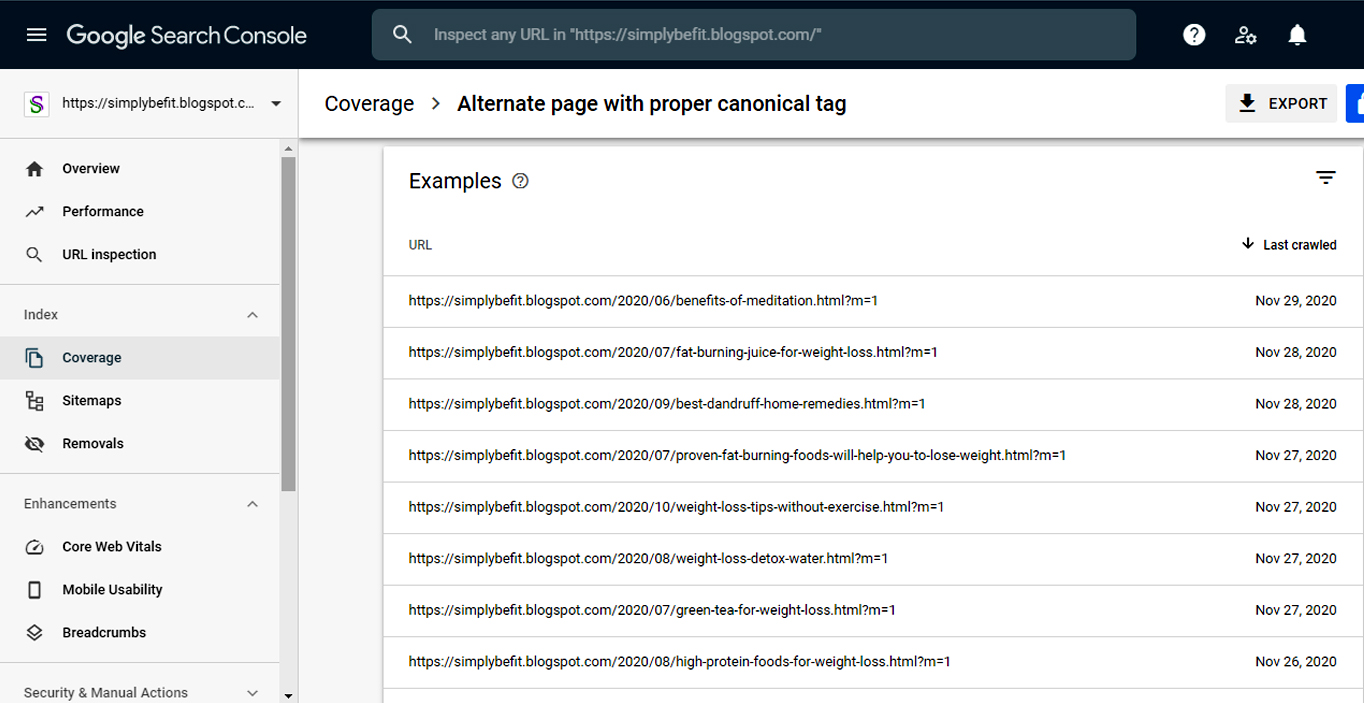The width and height of the screenshot is (1364, 703).
Task: Click the simplybefit property logo icon
Action: (x=37, y=103)
